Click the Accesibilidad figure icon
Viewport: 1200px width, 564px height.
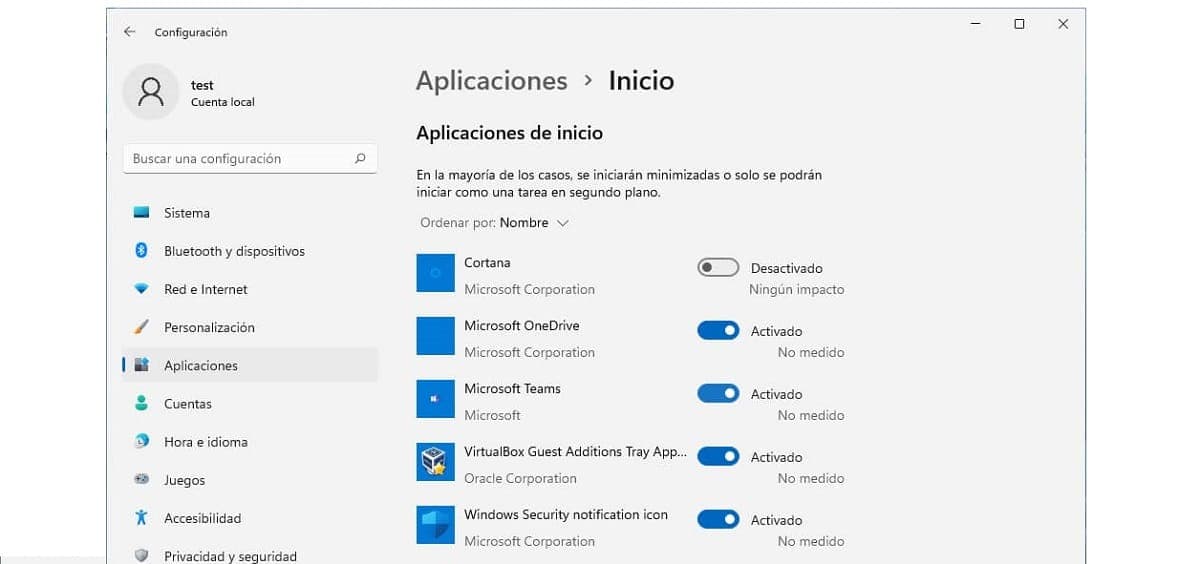coord(141,518)
